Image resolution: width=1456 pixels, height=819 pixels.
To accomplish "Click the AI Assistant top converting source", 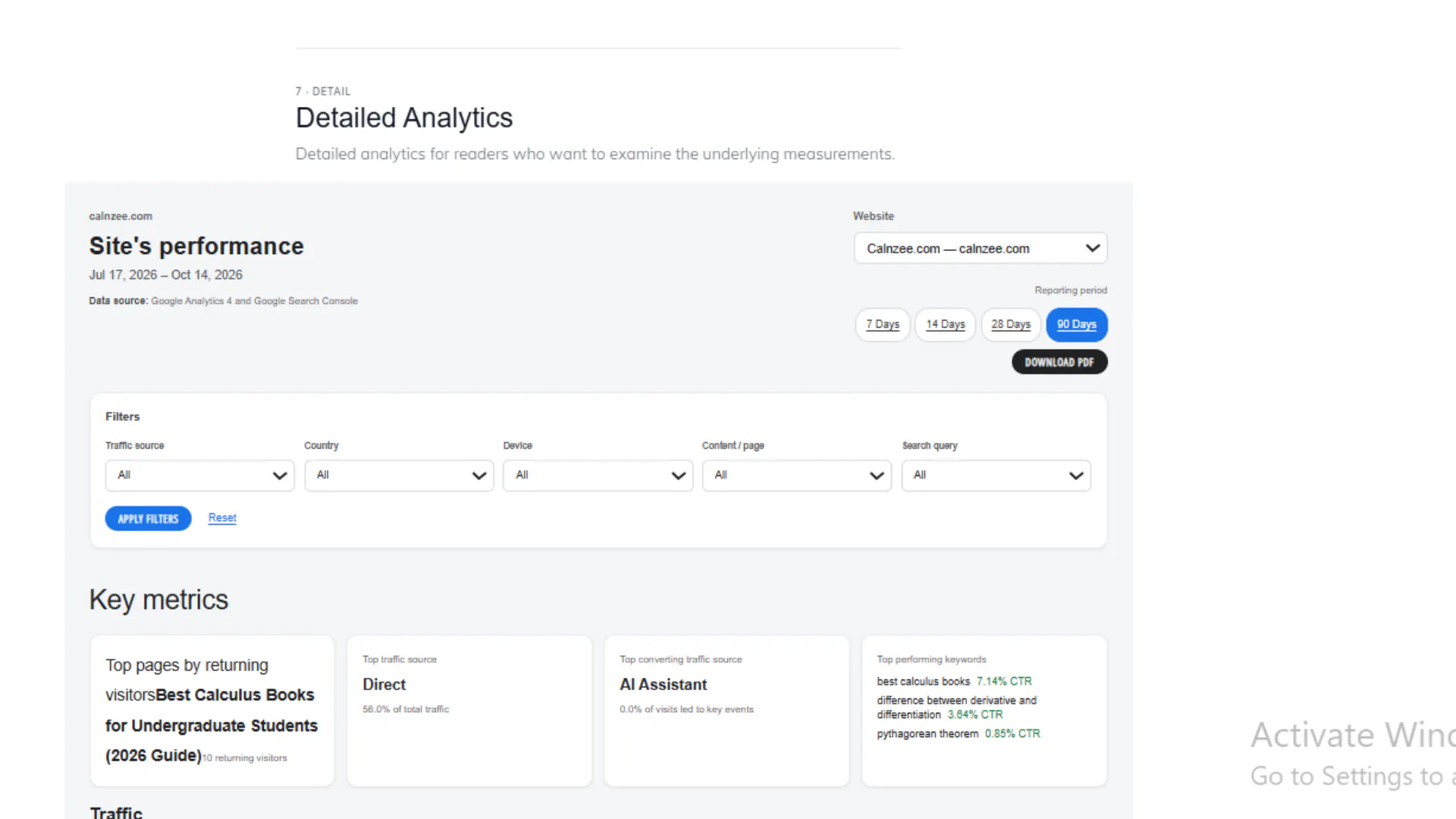I will (x=663, y=684).
